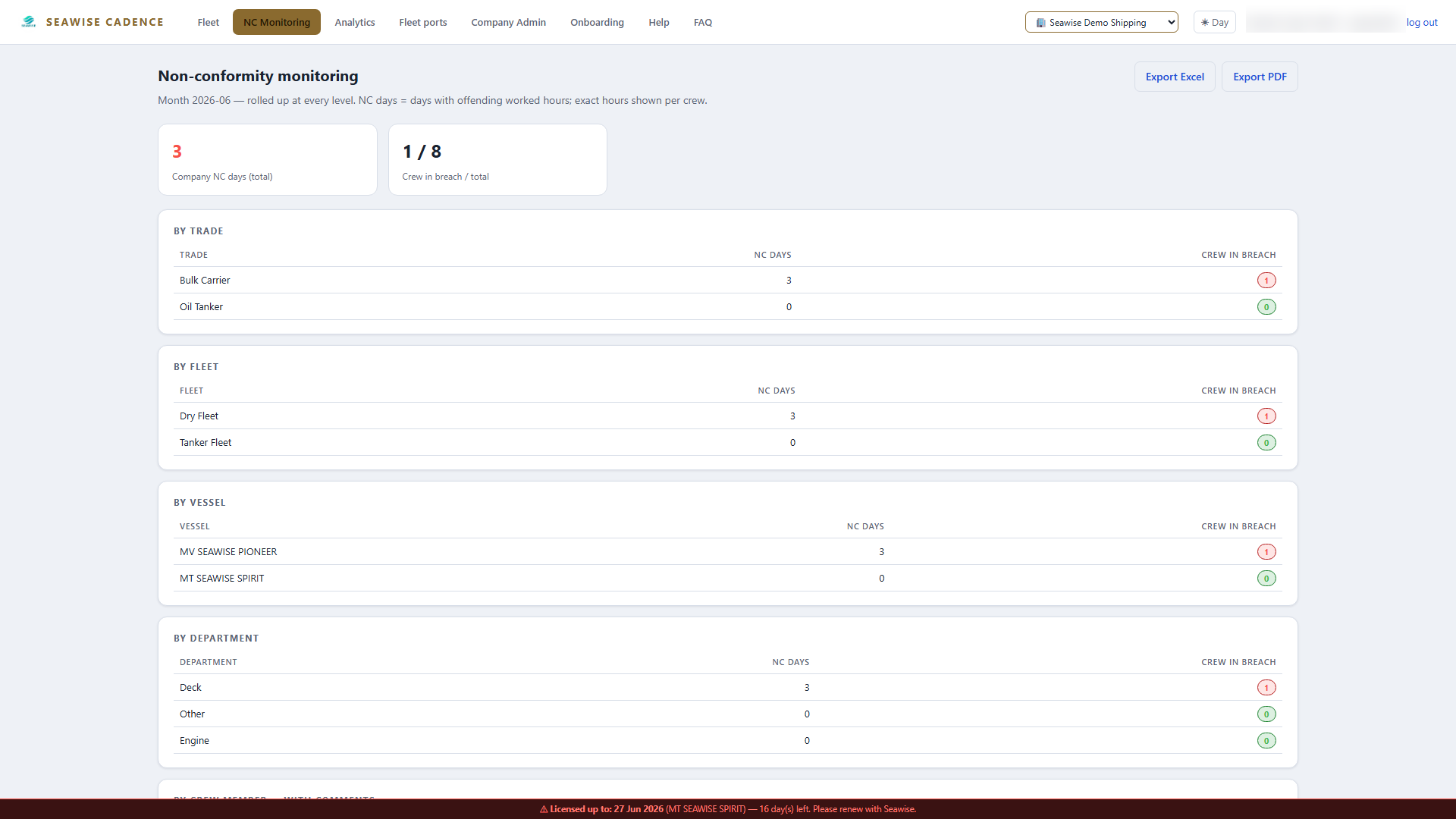Screen dimensions: 1456x819
Task: Switch to the Analytics tab
Action: (355, 22)
